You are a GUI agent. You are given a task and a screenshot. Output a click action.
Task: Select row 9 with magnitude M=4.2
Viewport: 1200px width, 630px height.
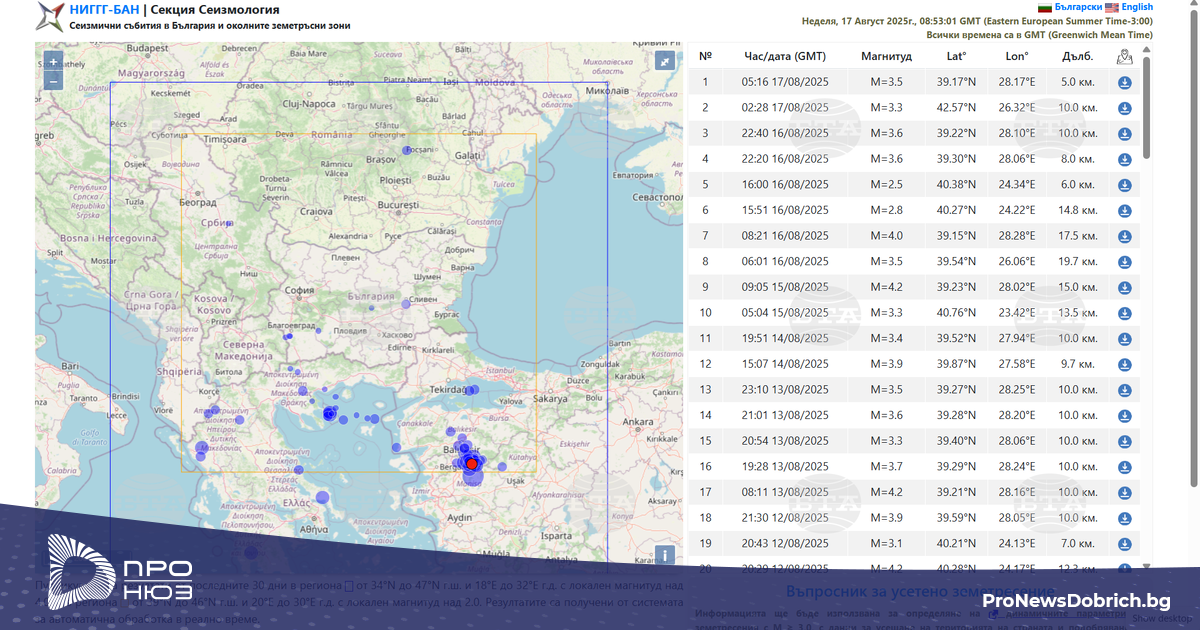coord(886,287)
